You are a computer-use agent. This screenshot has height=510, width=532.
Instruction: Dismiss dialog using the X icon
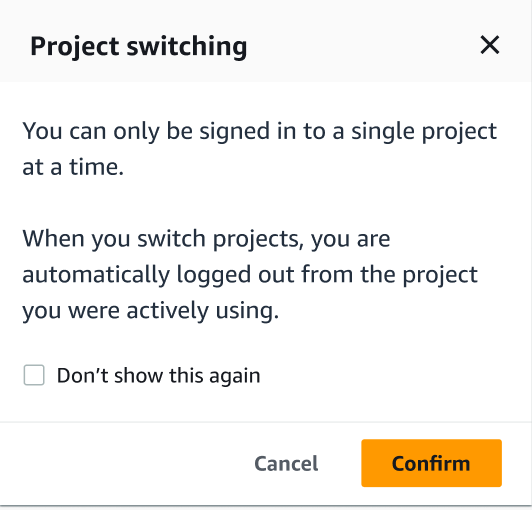point(490,45)
